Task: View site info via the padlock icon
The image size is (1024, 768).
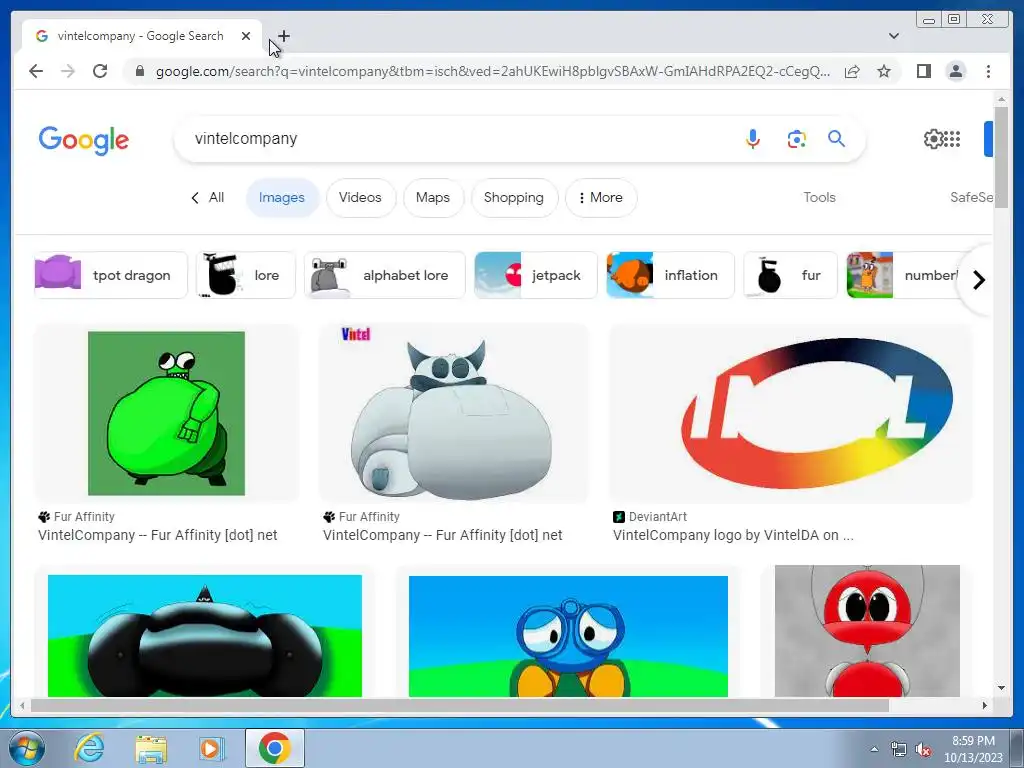Action: coord(139,71)
